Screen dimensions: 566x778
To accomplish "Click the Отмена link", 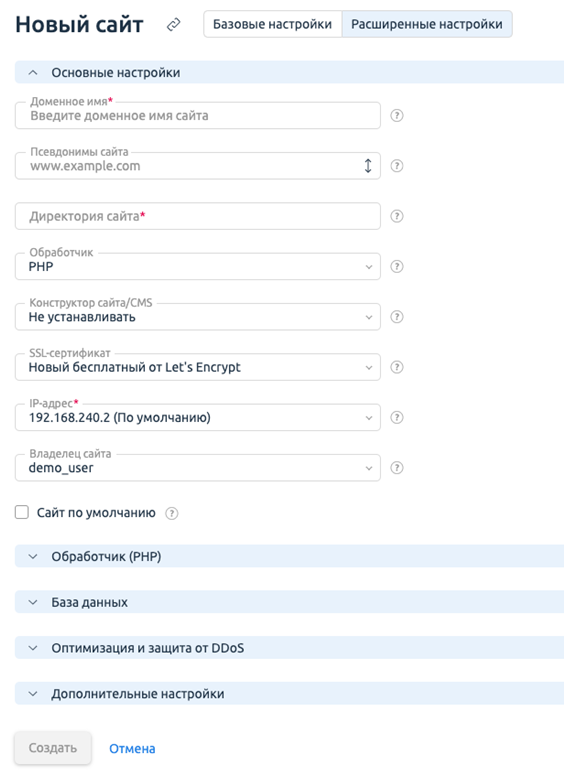I will click(132, 749).
